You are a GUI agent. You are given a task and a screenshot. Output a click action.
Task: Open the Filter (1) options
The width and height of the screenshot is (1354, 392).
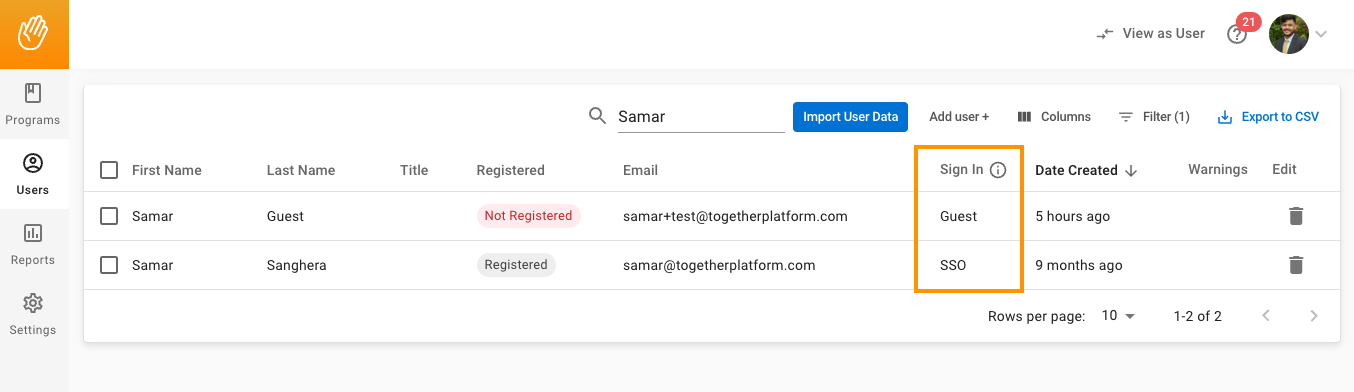pos(1154,117)
